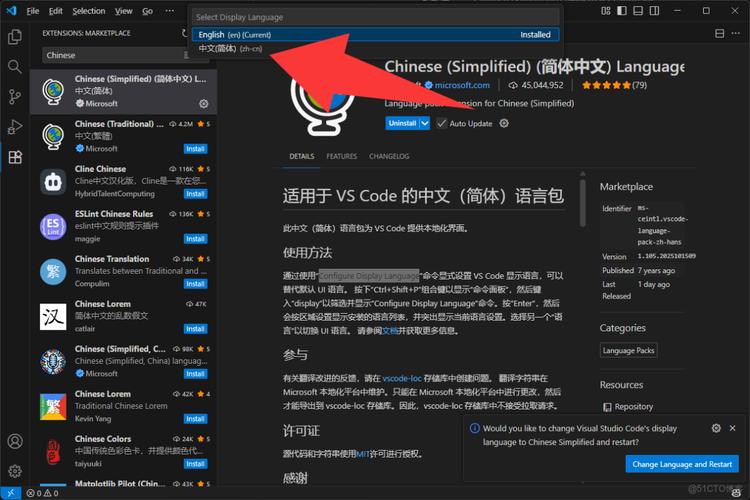Image resolution: width=750 pixels, height=500 pixels.
Task: Click the Select Display Language input box
Action: pyautogui.click(x=375, y=17)
